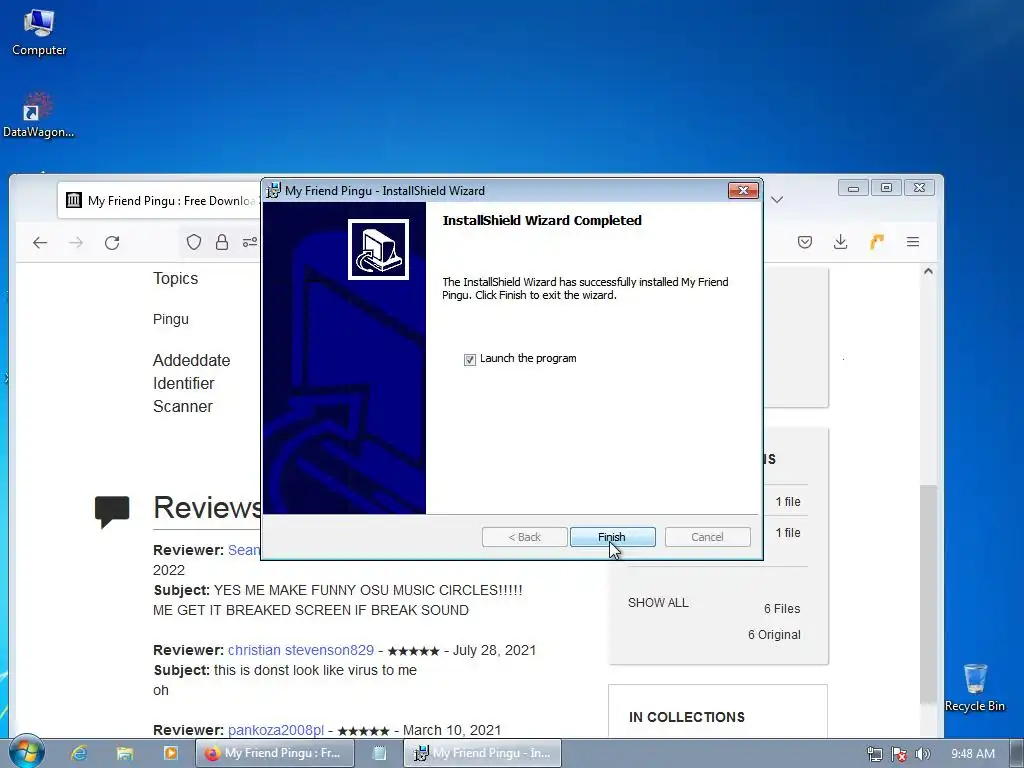Viewport: 1024px width, 768px height.
Task: Click the 6 Files text
Action: coord(782,609)
